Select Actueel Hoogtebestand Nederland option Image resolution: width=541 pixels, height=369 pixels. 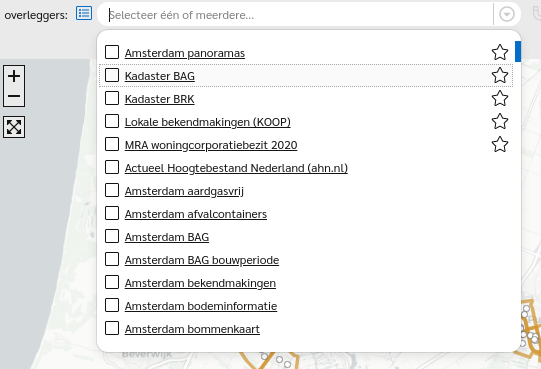[x=236, y=168]
